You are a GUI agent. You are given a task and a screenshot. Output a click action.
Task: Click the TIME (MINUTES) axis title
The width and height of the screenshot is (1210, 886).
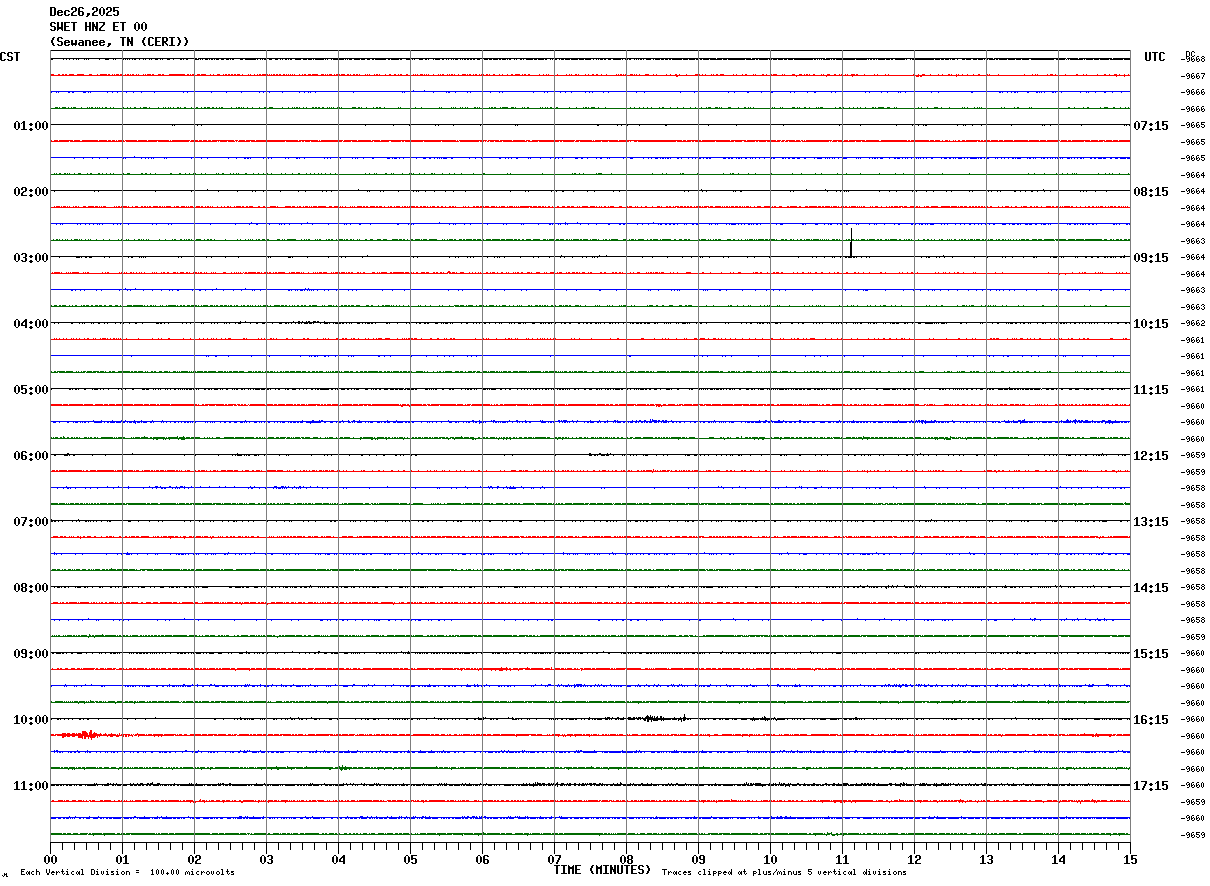click(602, 870)
